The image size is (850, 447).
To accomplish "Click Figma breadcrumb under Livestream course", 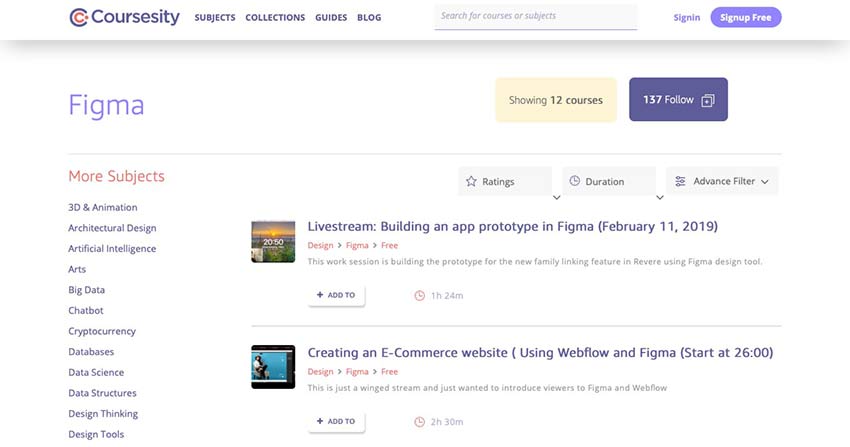I will tap(357, 245).
